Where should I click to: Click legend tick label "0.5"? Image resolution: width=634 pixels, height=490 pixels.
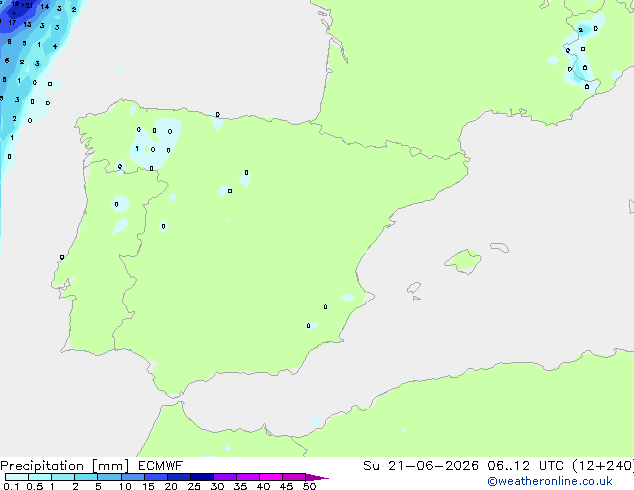[x=35, y=486]
